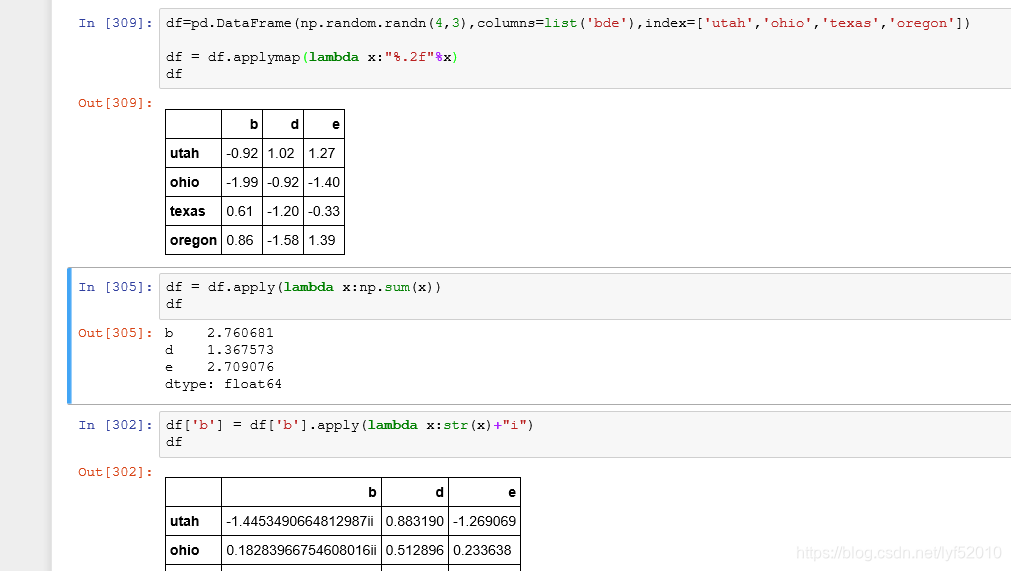Click cell value -1.58 in oregon row
The image size is (1011, 571).
click(283, 240)
